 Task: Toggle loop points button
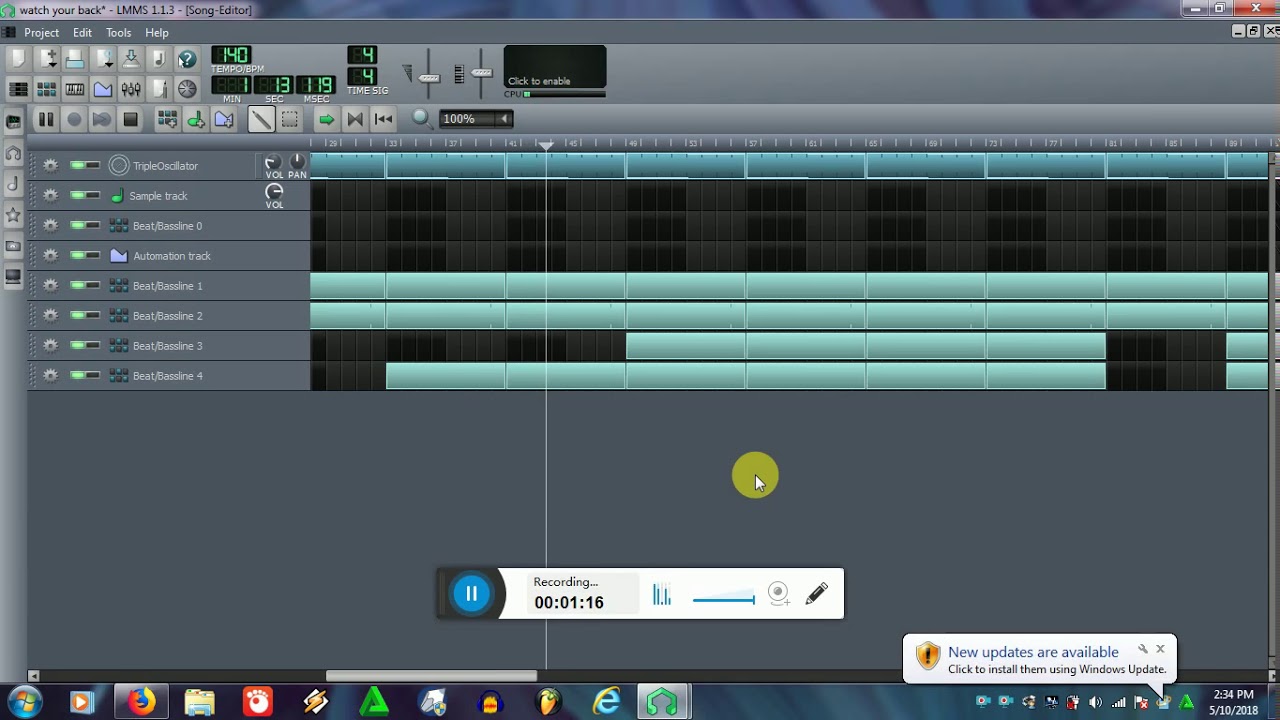(354, 120)
